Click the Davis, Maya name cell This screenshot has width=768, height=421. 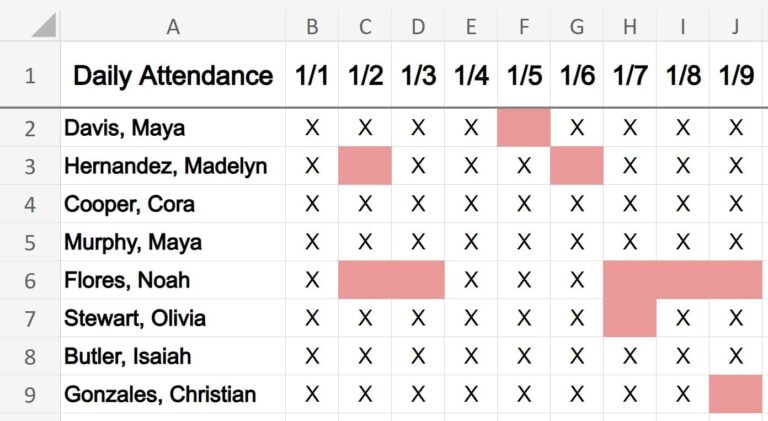point(173,128)
